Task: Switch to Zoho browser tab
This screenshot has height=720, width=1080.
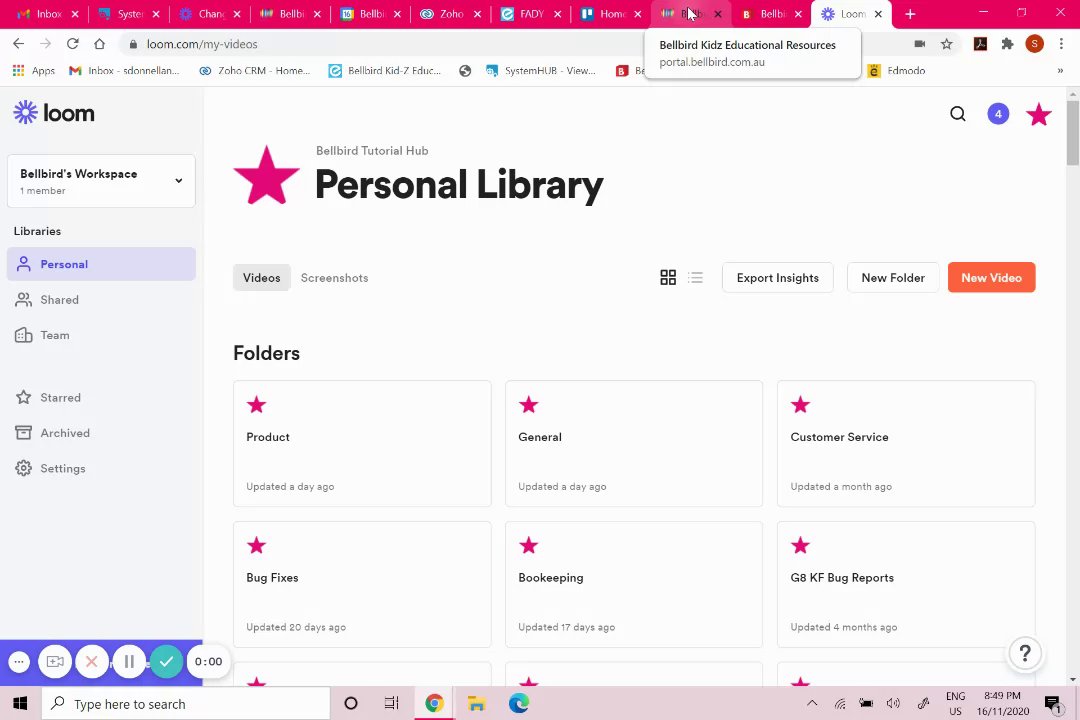Action: pyautogui.click(x=450, y=14)
